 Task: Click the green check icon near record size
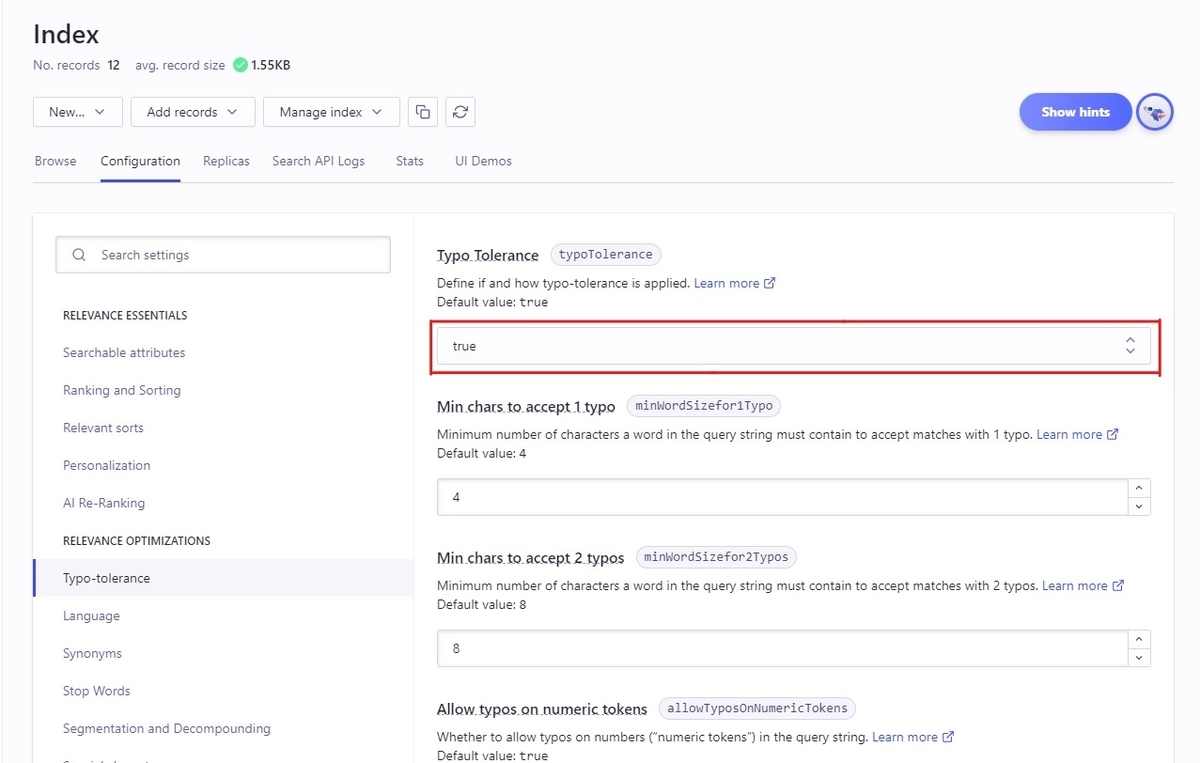click(x=240, y=65)
